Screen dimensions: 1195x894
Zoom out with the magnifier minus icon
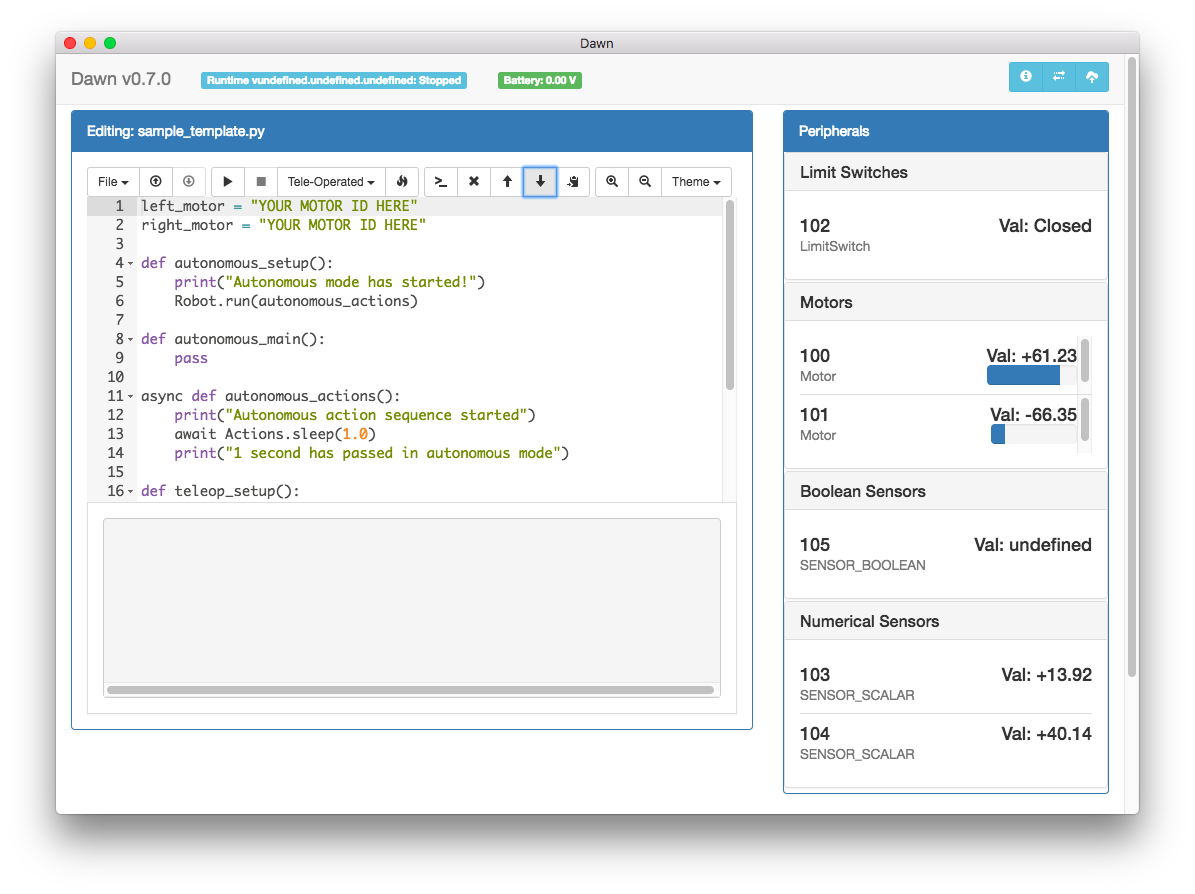pyautogui.click(x=645, y=182)
